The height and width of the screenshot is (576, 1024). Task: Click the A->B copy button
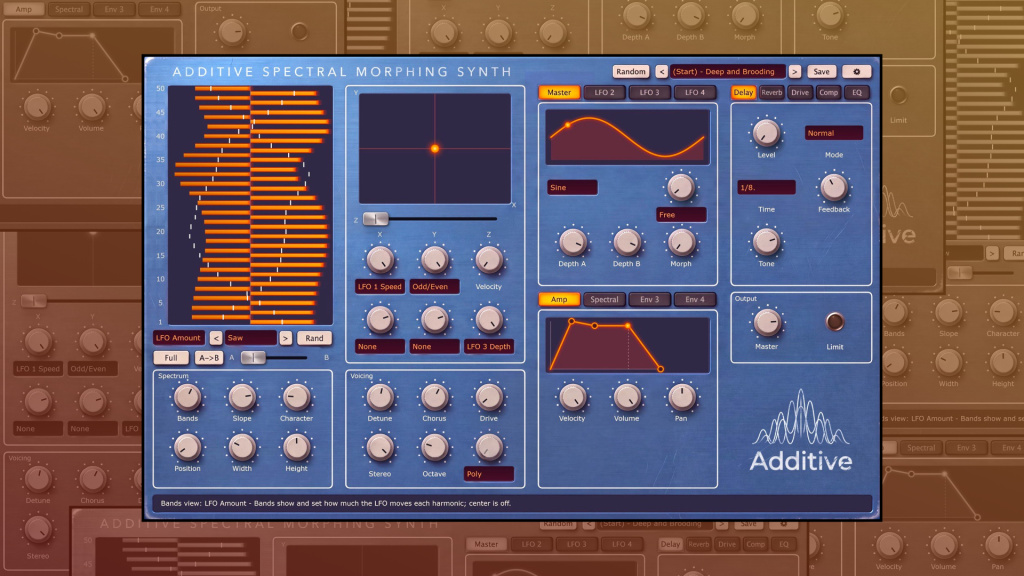[x=208, y=358]
